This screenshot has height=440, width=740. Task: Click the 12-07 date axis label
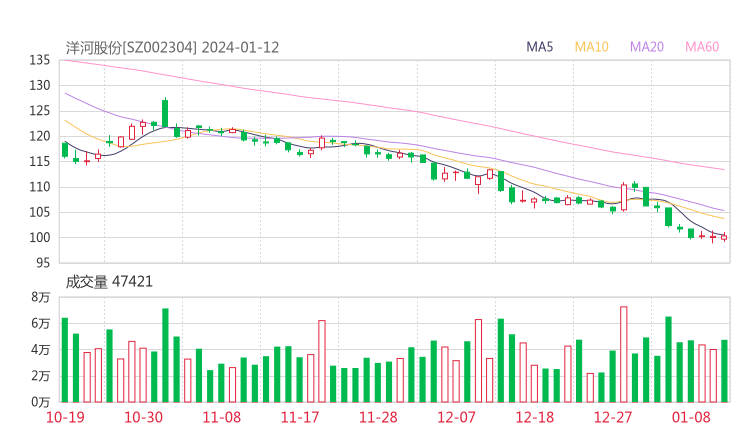(456, 417)
